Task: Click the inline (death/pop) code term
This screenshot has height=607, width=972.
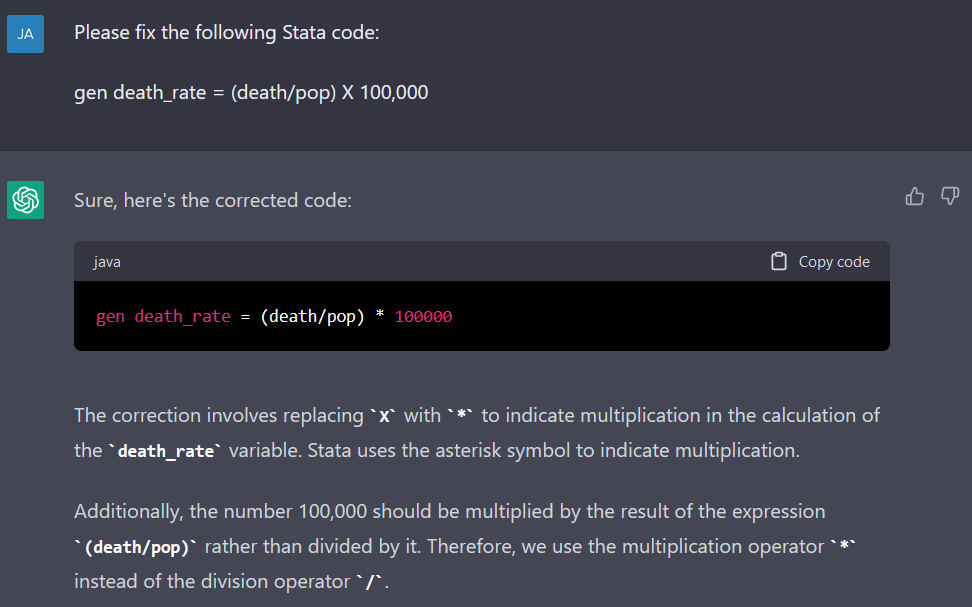Action: [x=136, y=547]
